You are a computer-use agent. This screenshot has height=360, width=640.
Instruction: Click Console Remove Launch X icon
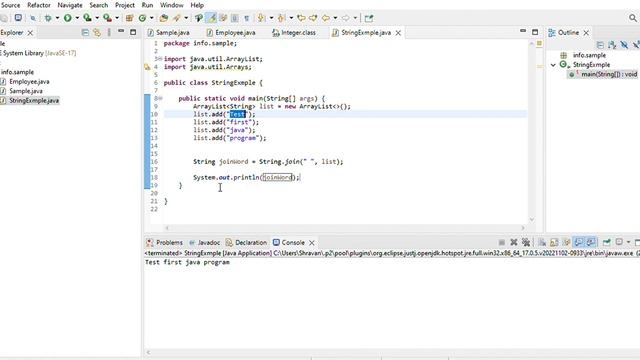[514, 242]
